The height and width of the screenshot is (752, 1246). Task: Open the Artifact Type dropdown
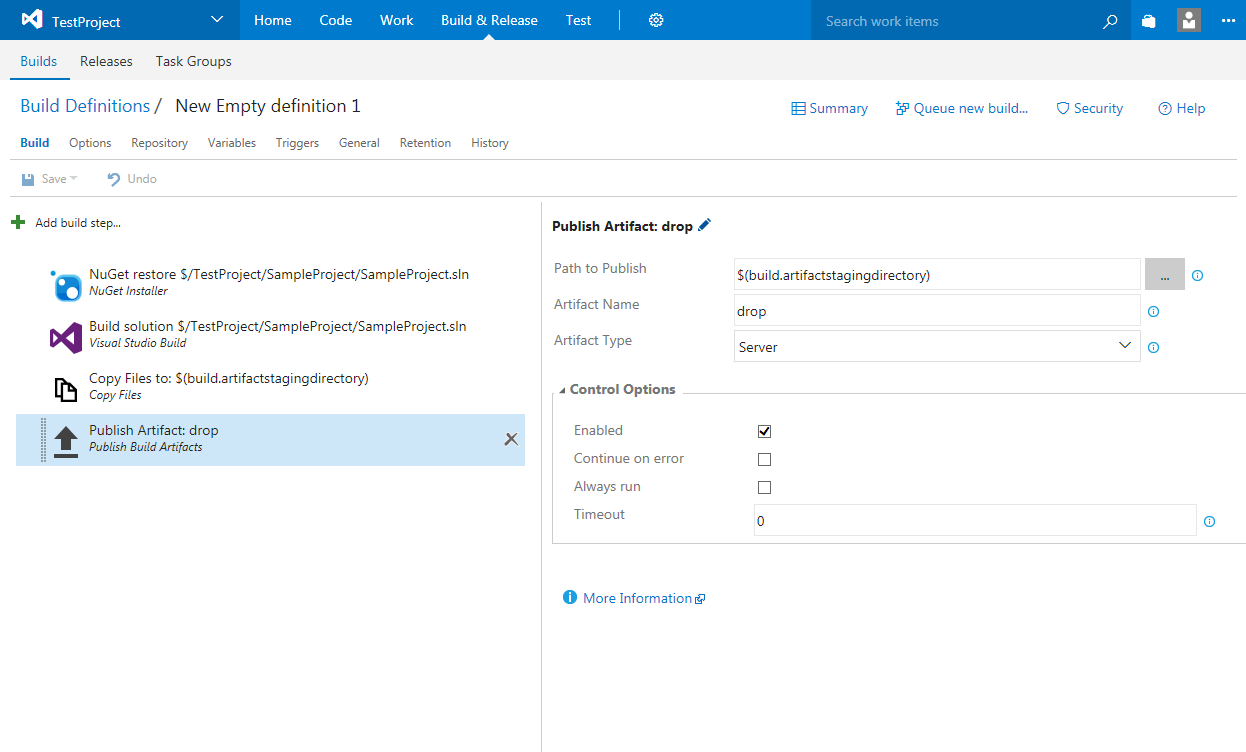pos(936,347)
